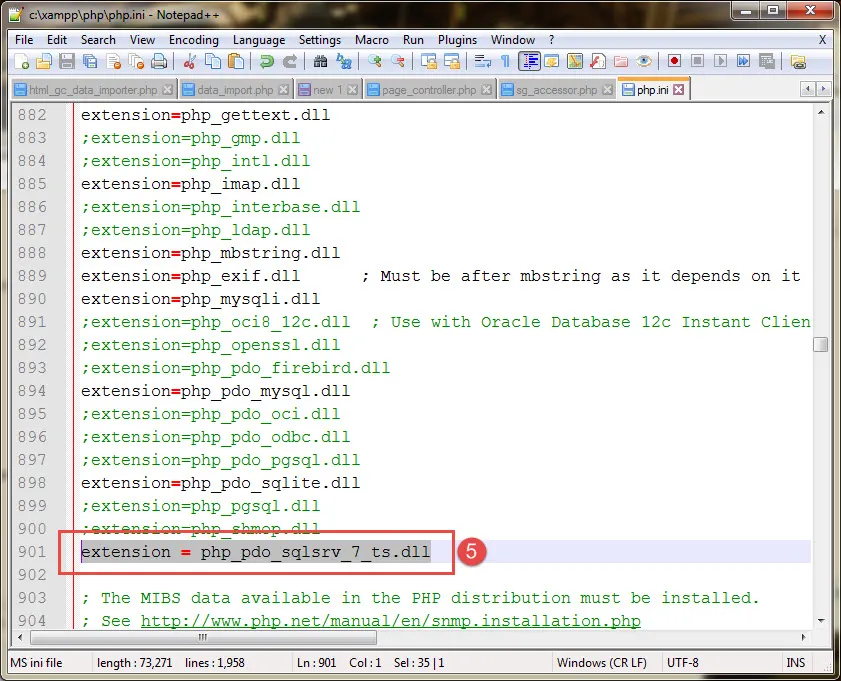Screen dimensions: 841x681
Task: Click the Replace toolbar icon
Action: click(343, 62)
